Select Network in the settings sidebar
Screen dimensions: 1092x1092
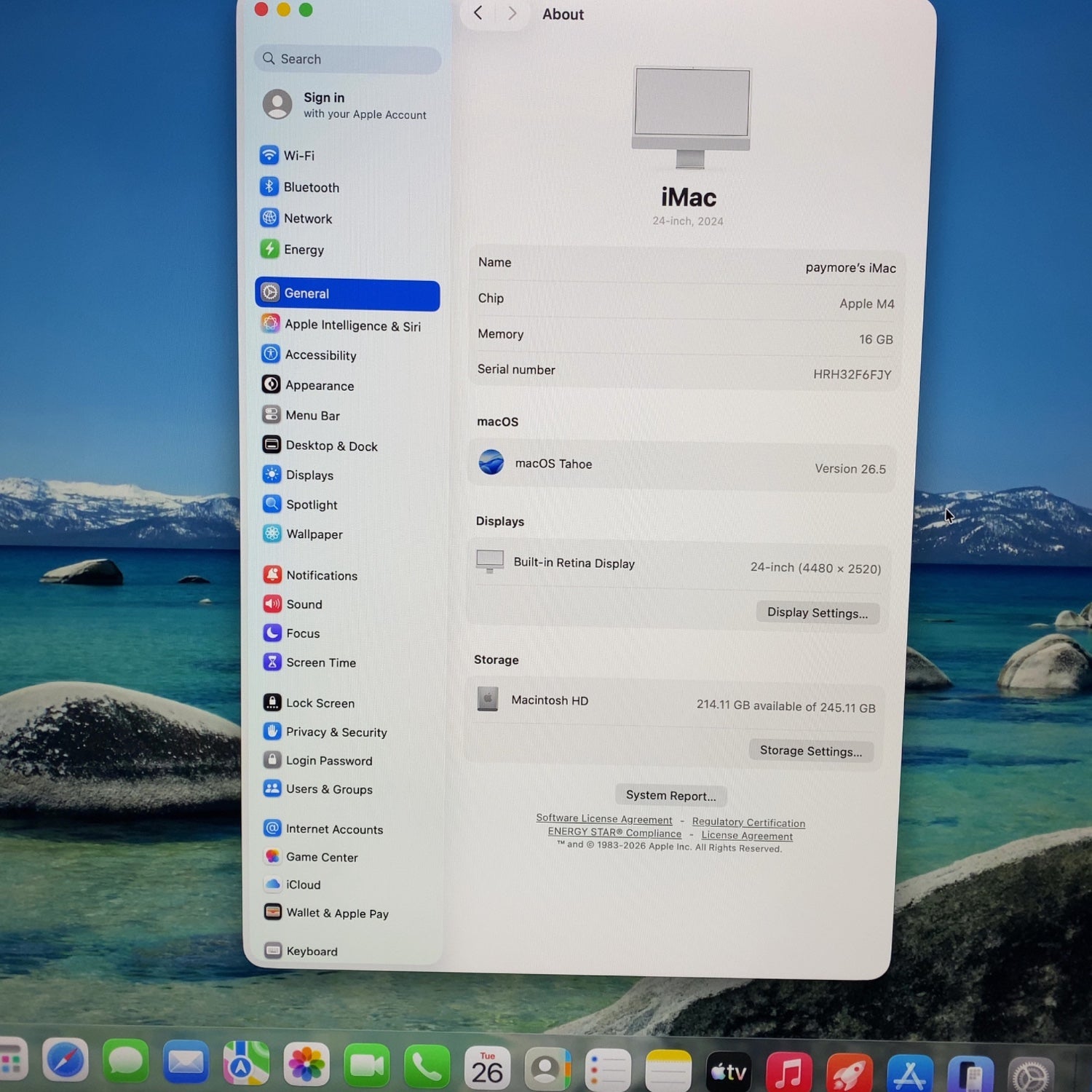296,218
